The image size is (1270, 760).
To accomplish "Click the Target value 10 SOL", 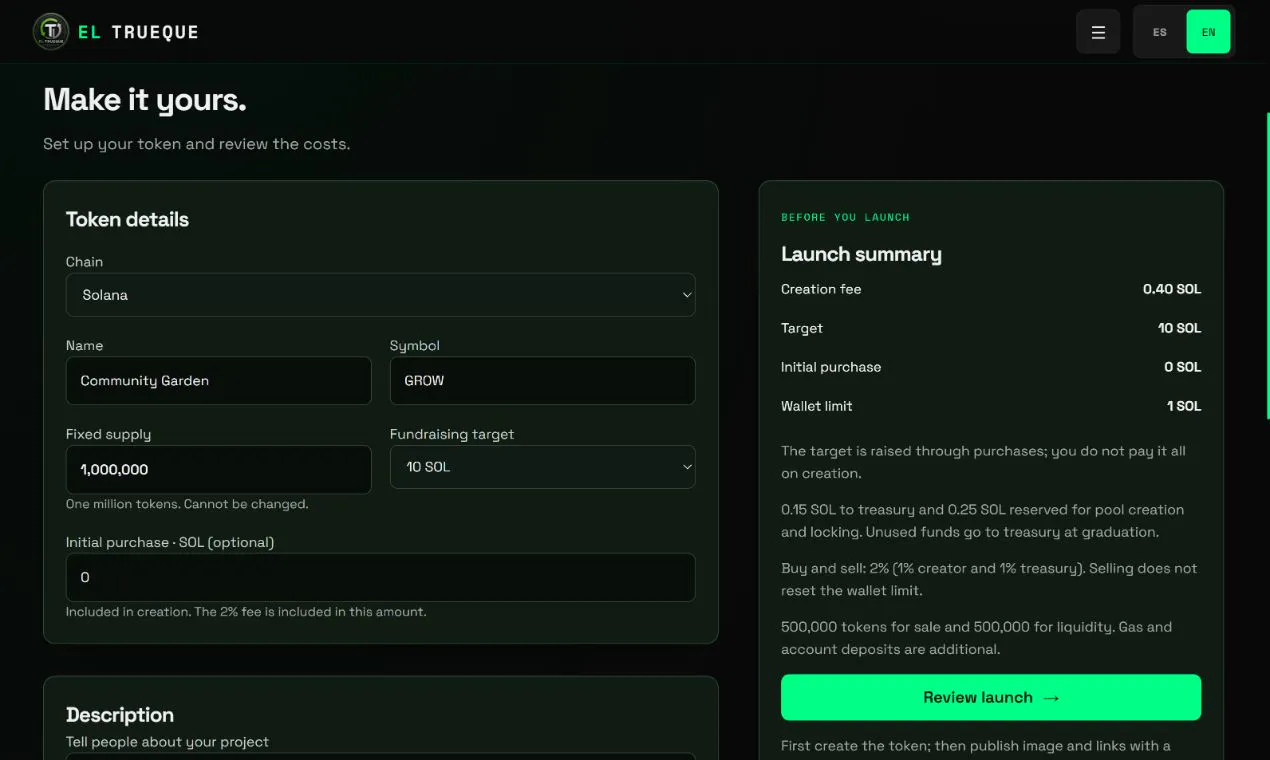I will pos(1179,328).
